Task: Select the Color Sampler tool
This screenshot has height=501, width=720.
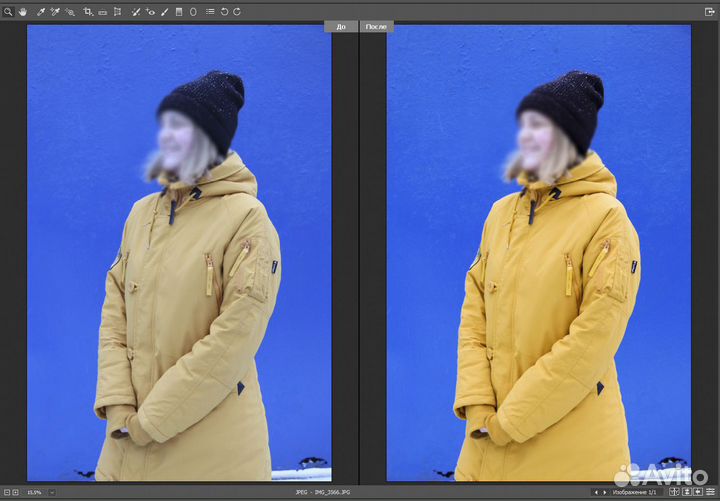Action: click(55, 12)
